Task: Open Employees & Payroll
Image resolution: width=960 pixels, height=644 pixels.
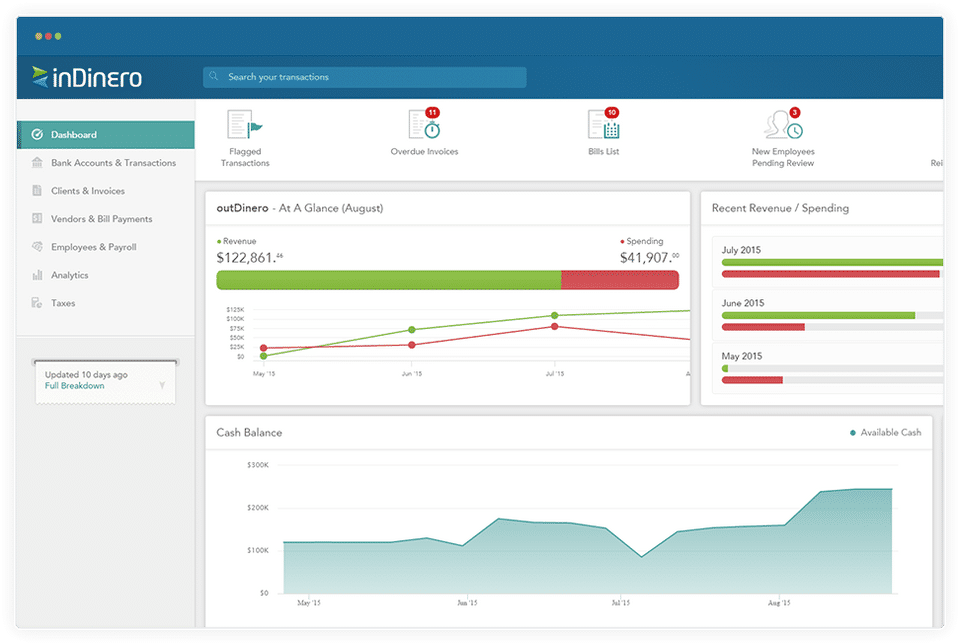Action: pyautogui.click(x=94, y=247)
